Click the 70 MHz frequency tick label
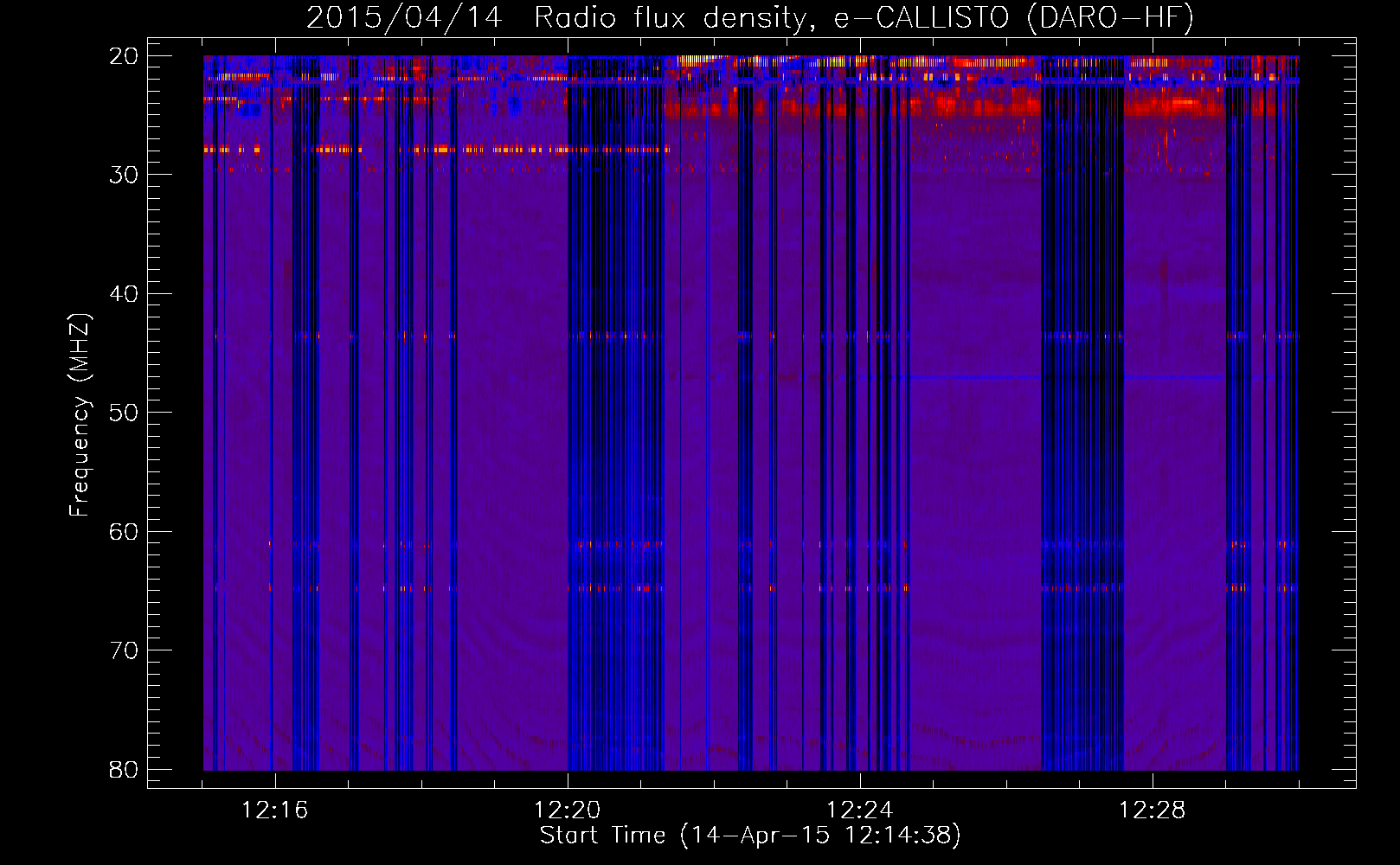Image resolution: width=1400 pixels, height=865 pixels. coord(124,650)
